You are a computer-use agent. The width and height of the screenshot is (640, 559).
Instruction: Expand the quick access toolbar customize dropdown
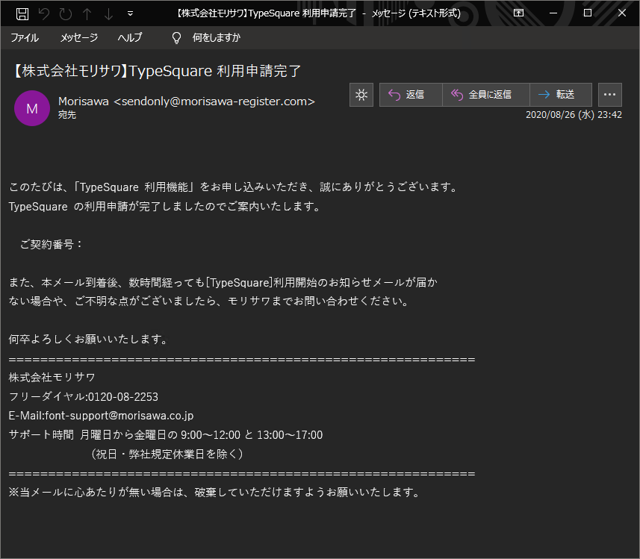click(130, 14)
